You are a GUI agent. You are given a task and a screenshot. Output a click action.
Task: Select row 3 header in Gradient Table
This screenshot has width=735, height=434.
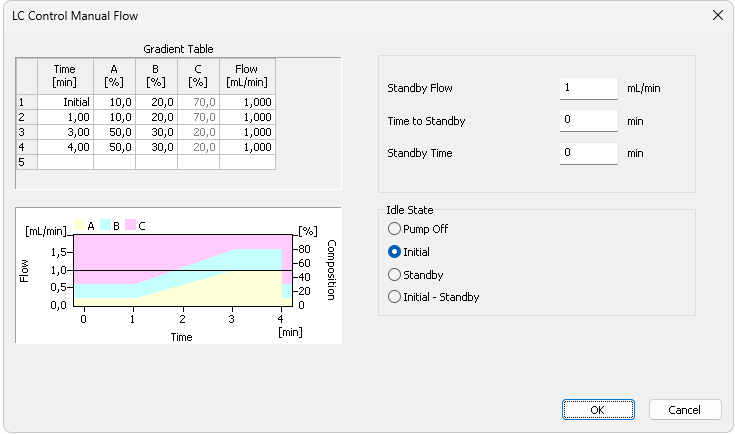[27, 132]
